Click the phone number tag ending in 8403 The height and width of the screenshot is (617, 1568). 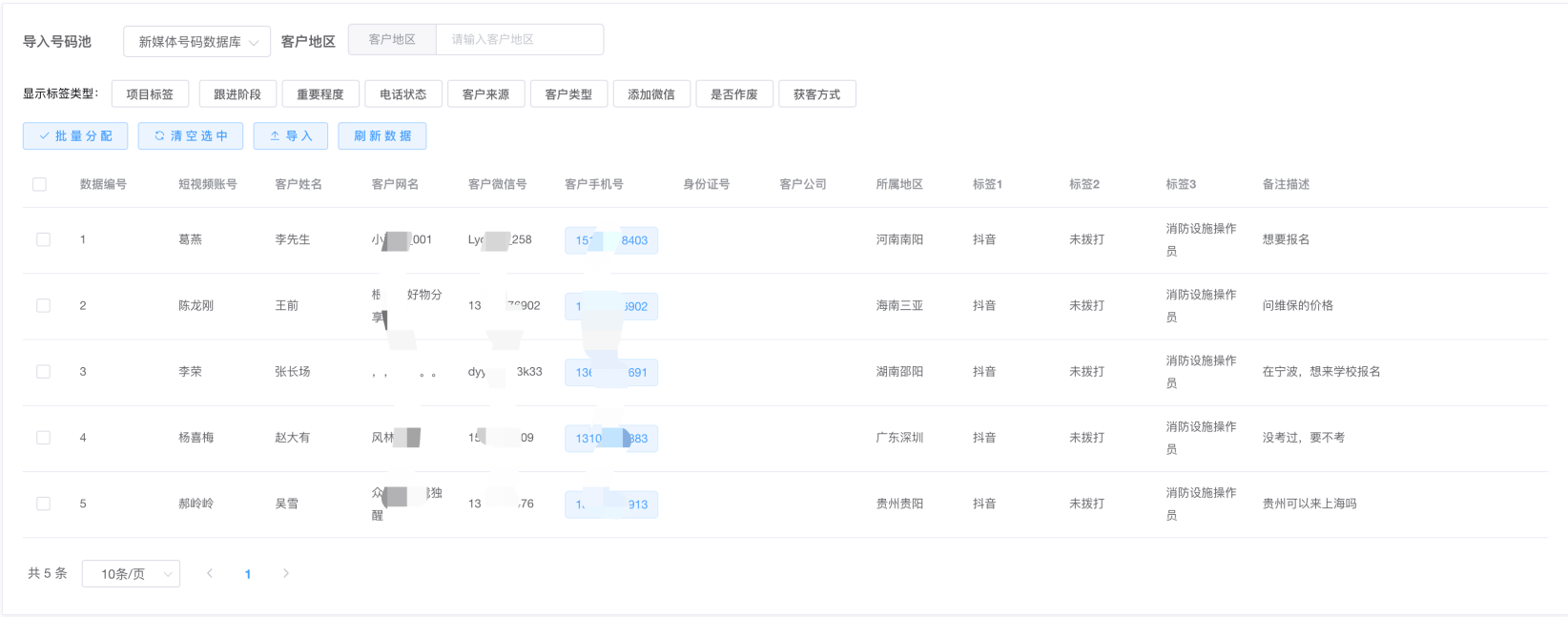tap(611, 240)
